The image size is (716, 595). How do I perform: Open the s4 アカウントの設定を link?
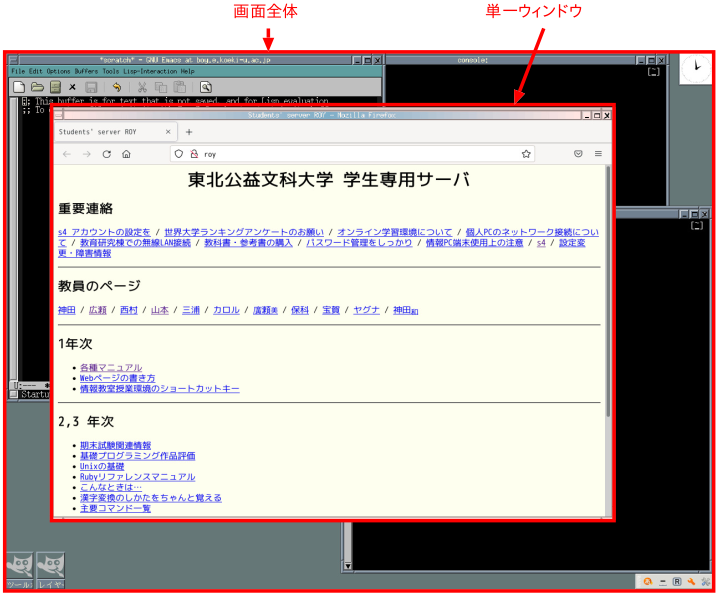104,232
